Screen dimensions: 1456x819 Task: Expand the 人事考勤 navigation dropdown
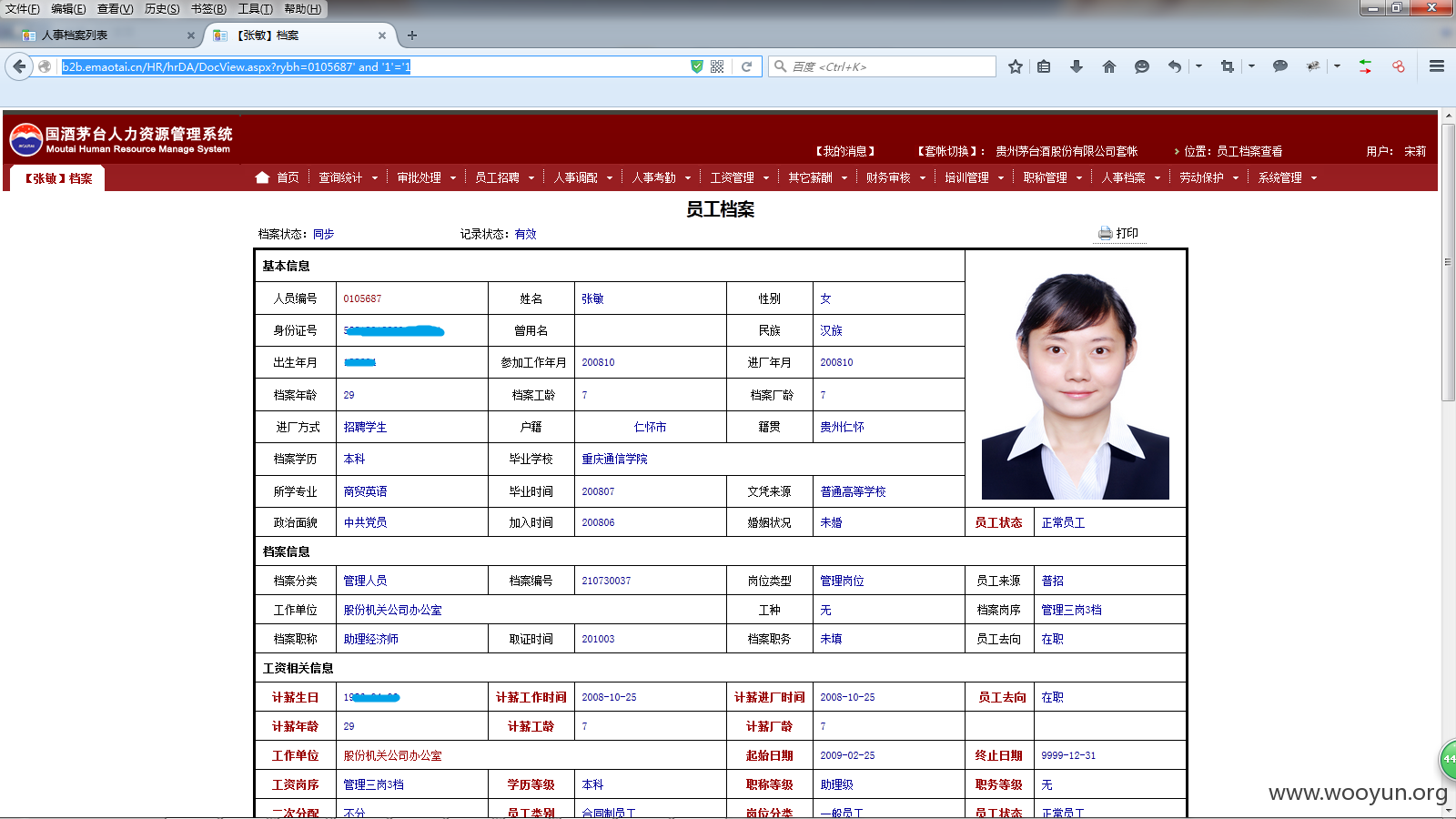(x=688, y=178)
